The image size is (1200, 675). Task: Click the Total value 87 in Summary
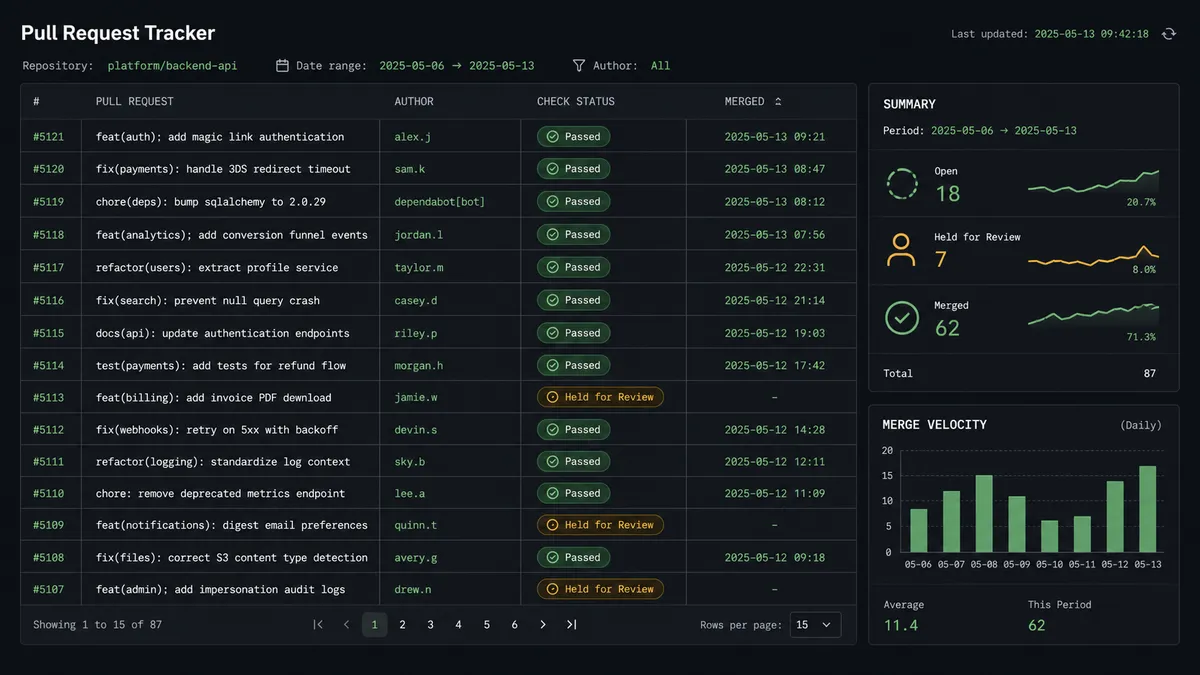[x=1150, y=373]
